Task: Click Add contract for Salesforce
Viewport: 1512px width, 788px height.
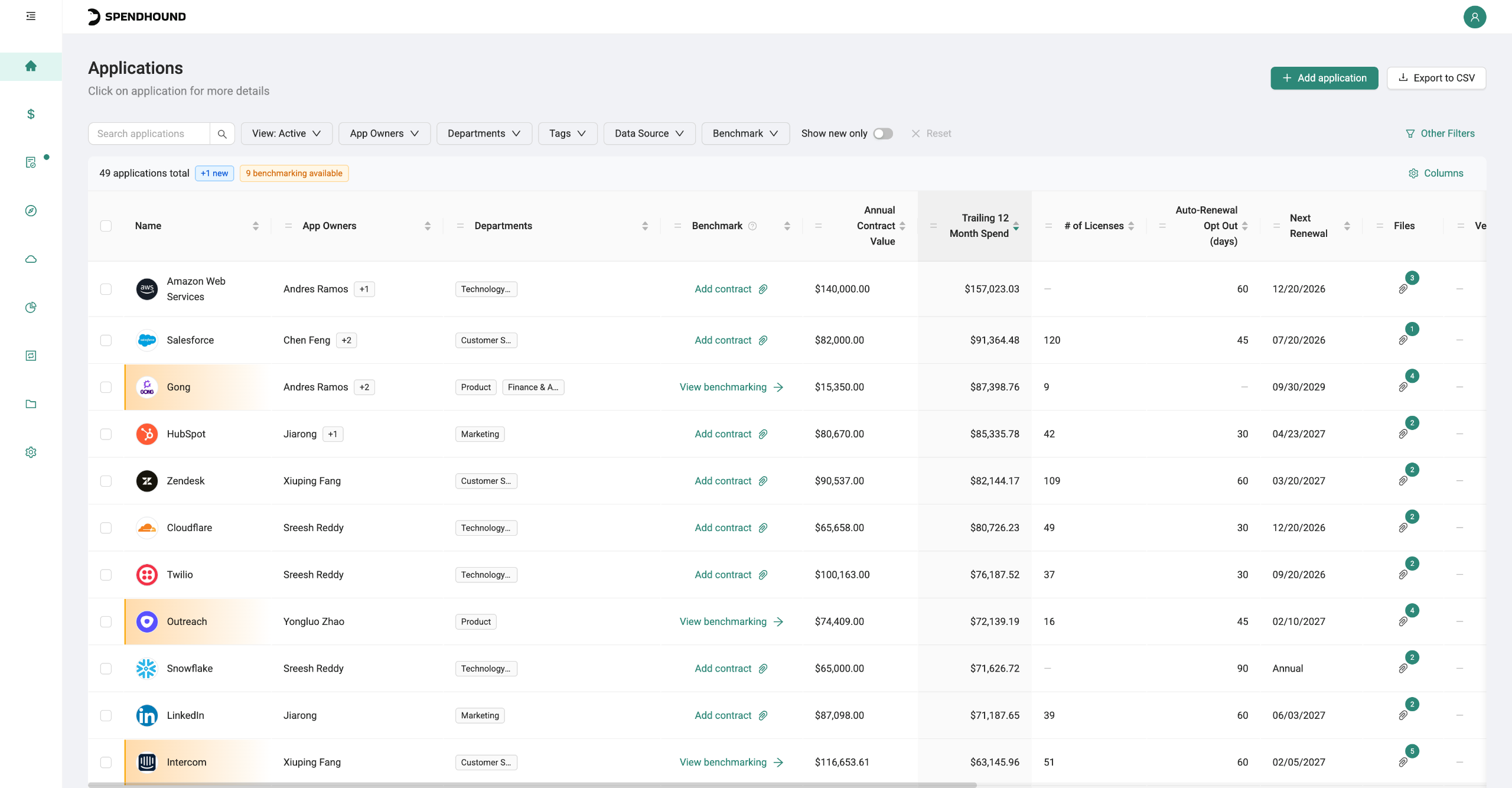Action: (x=731, y=340)
